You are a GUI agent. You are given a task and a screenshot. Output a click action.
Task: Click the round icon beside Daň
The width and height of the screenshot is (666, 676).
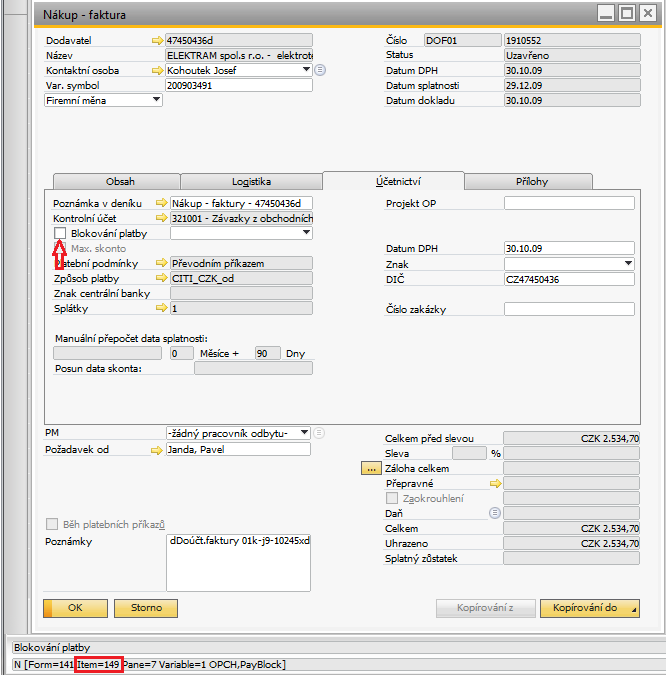click(x=494, y=513)
